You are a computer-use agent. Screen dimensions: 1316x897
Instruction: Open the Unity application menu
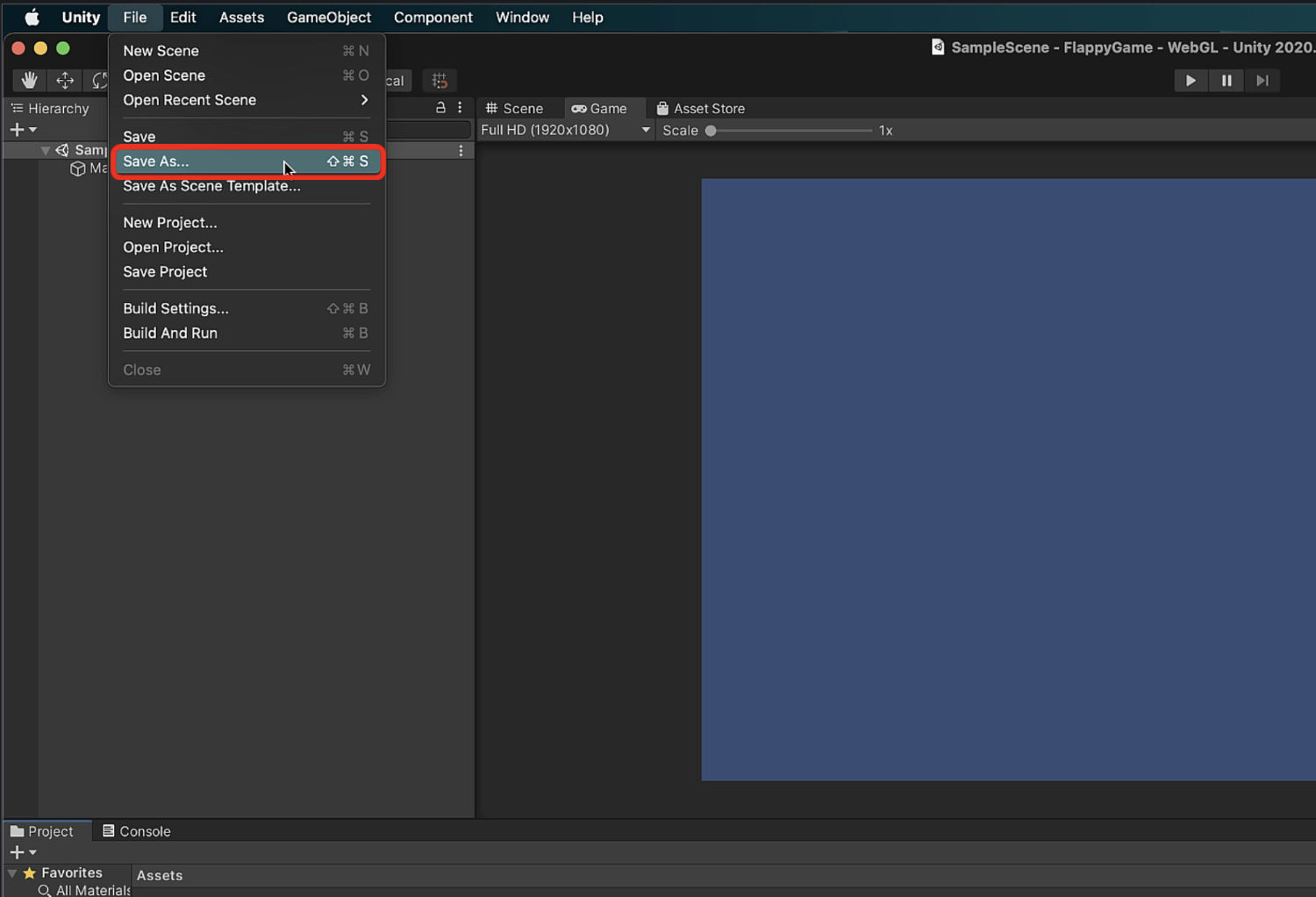tap(81, 18)
